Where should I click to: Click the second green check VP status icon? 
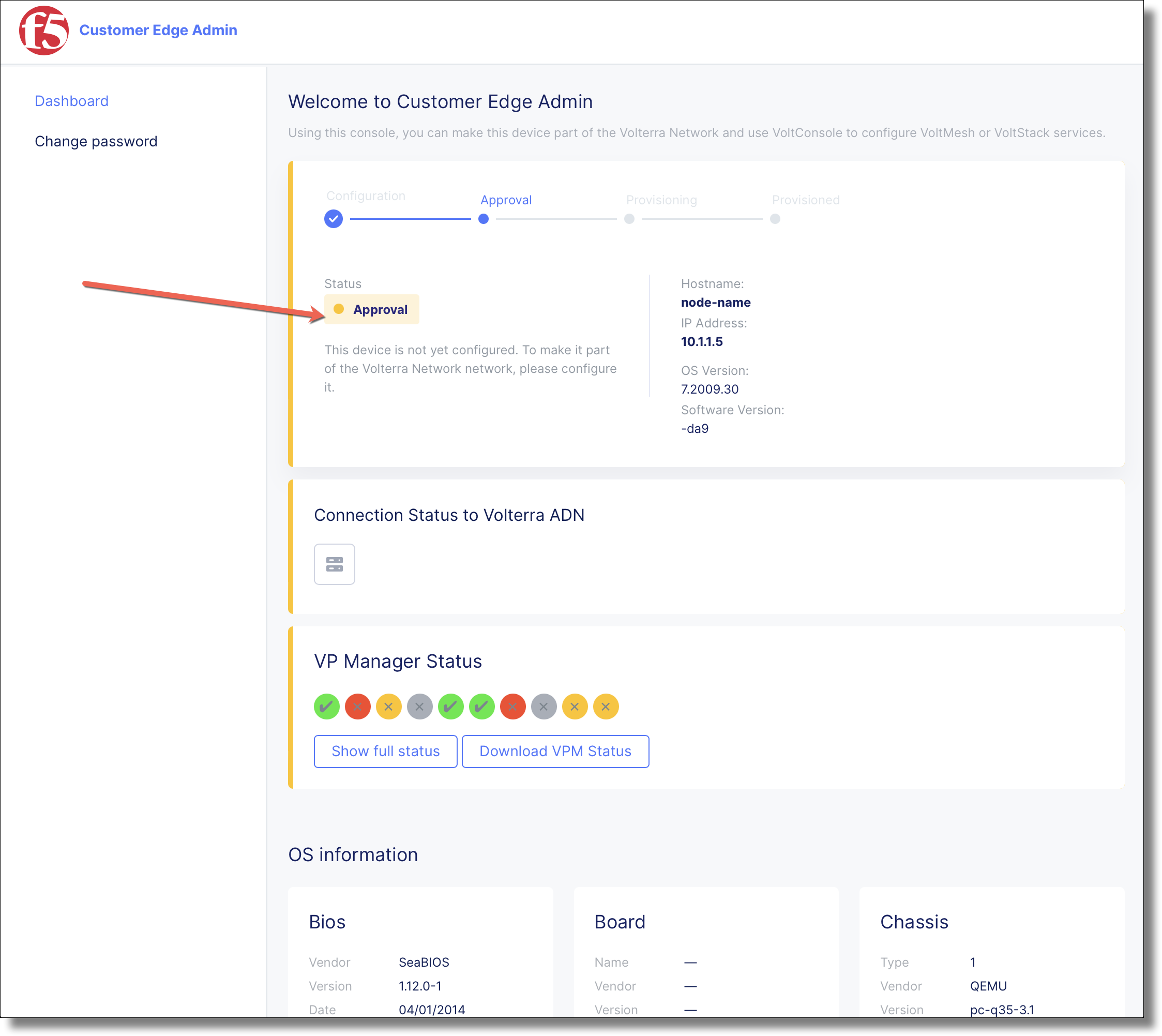click(451, 707)
